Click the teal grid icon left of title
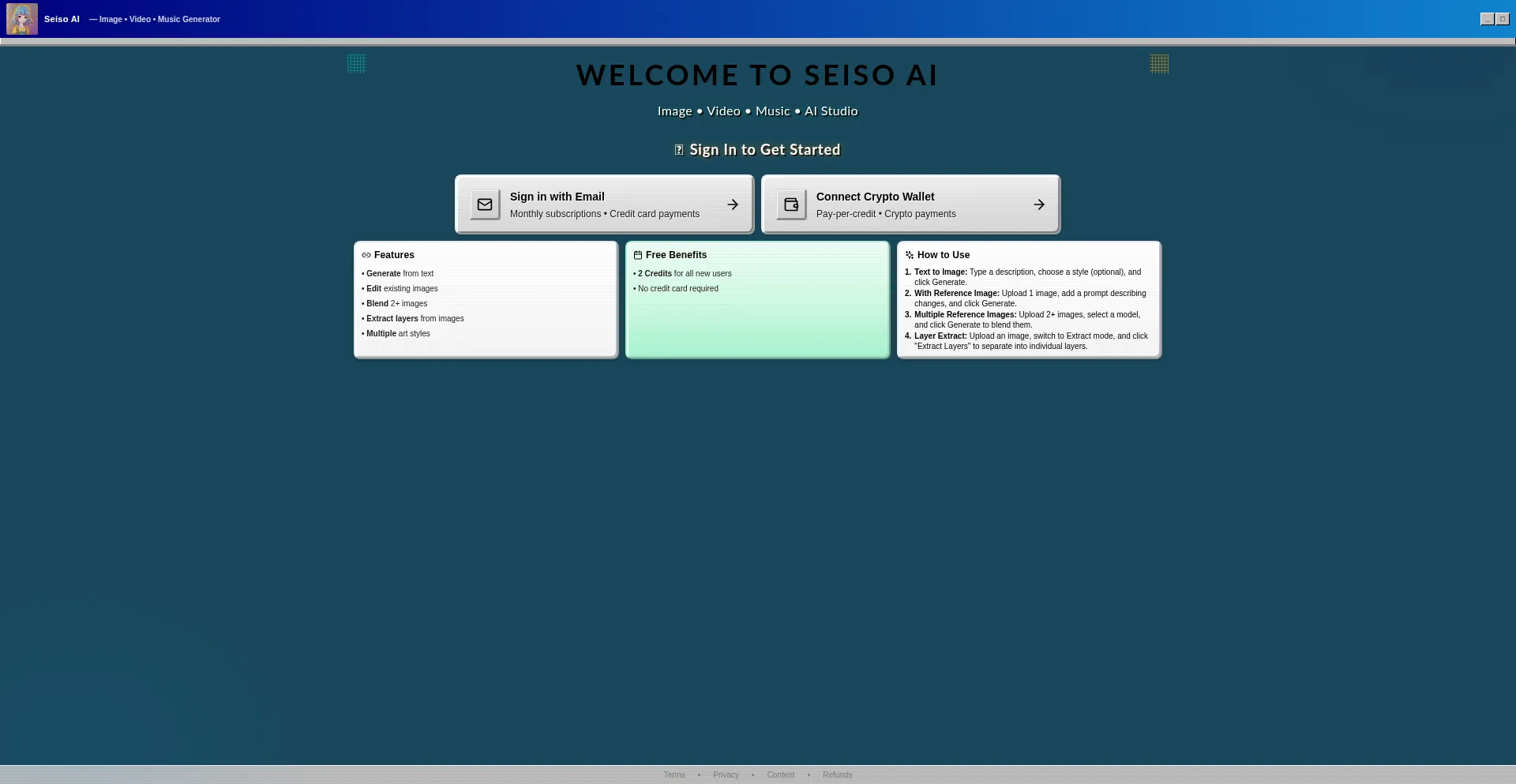1516x784 pixels. (x=357, y=64)
